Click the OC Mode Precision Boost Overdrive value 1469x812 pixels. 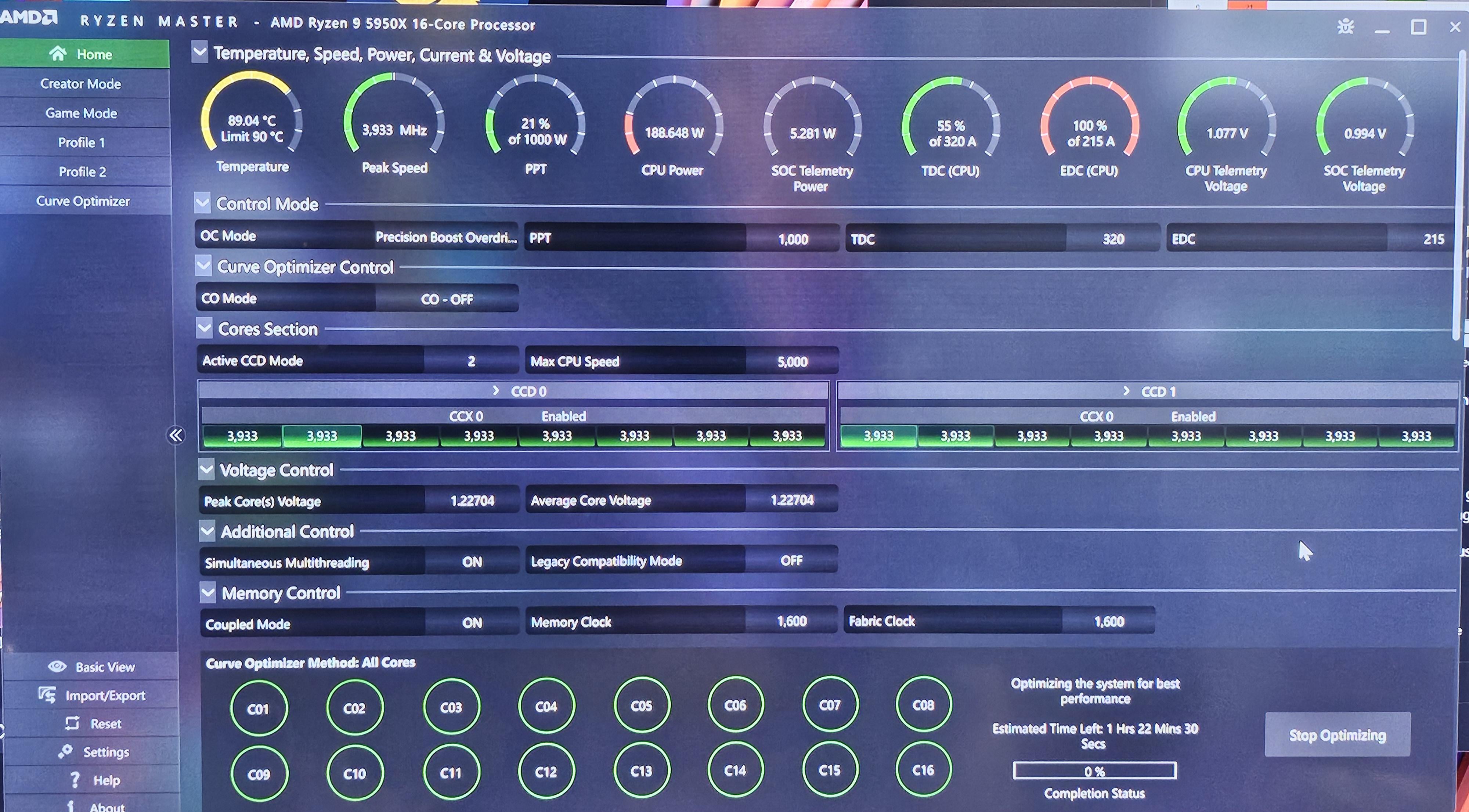coord(446,237)
